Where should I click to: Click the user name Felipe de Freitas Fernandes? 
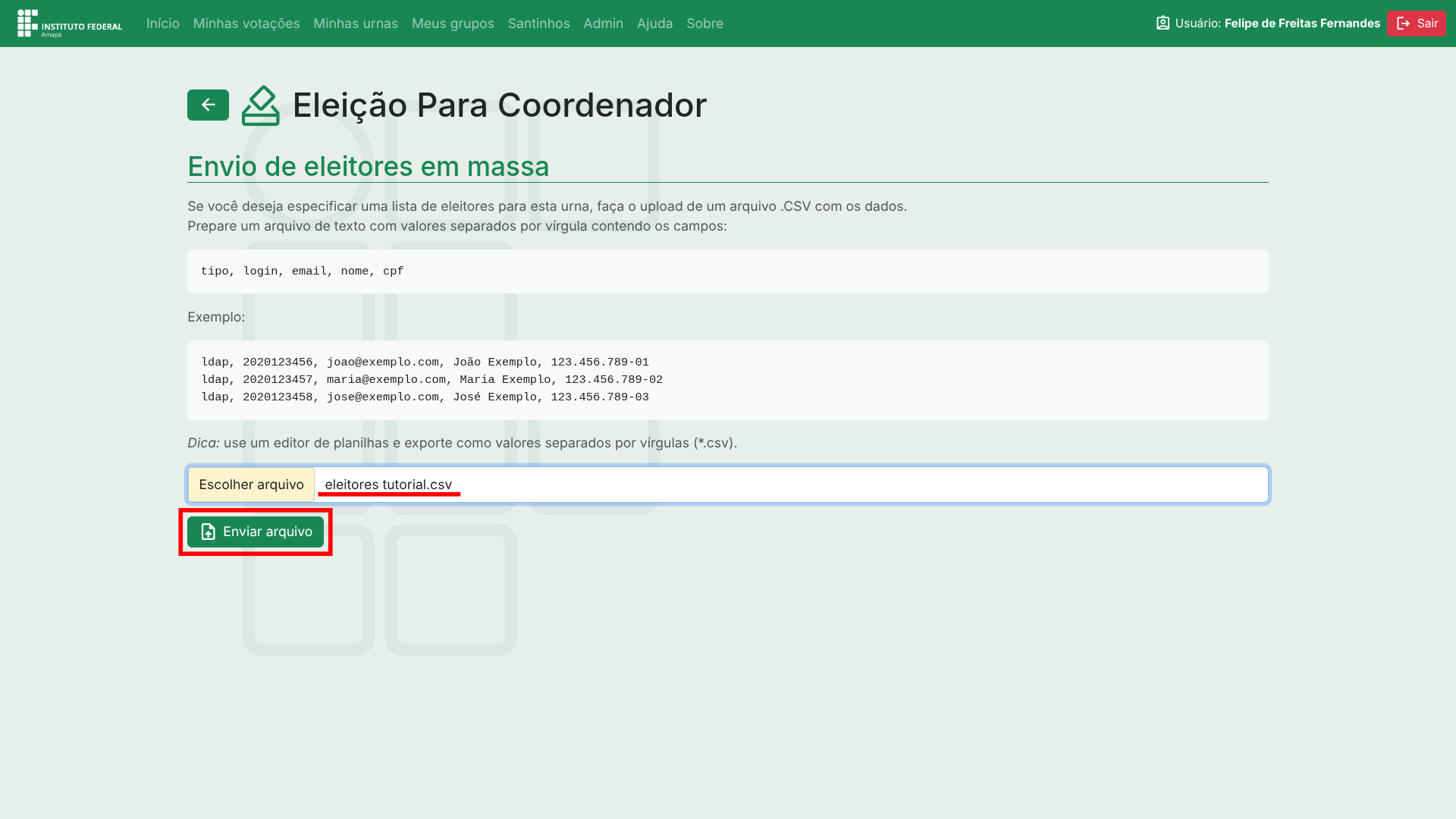(x=1301, y=24)
